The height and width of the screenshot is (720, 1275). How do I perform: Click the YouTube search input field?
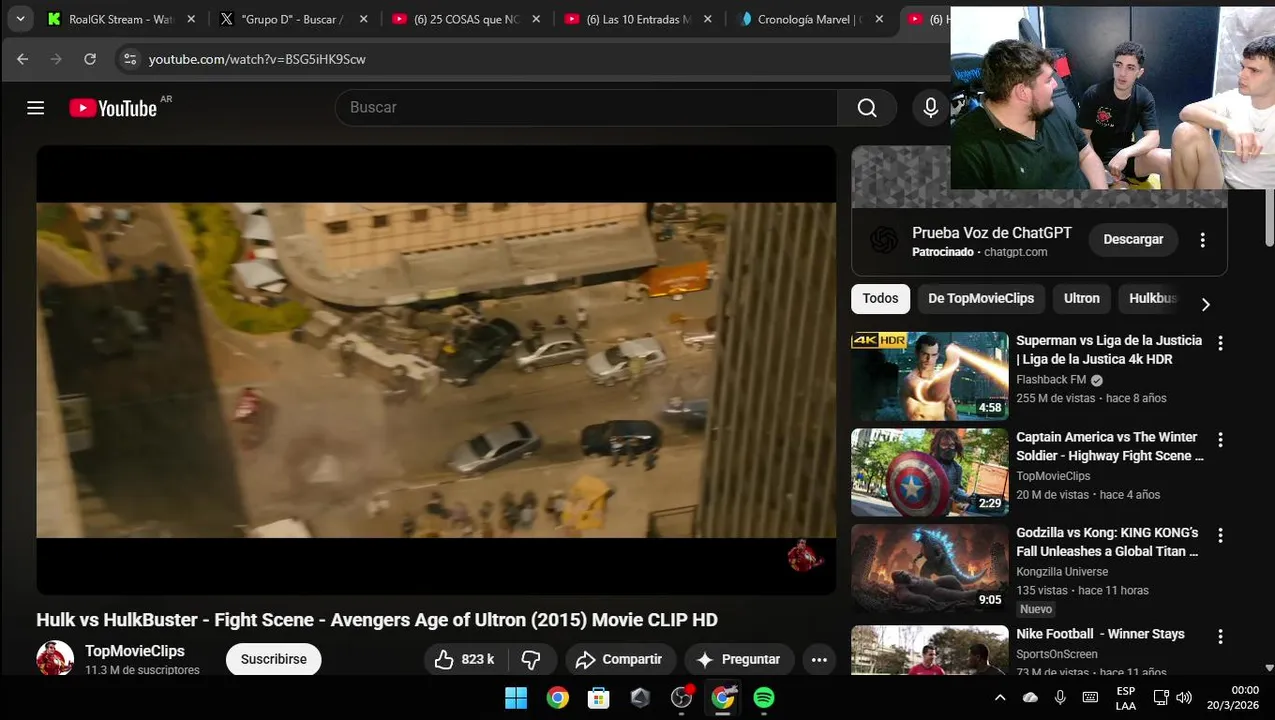point(586,108)
